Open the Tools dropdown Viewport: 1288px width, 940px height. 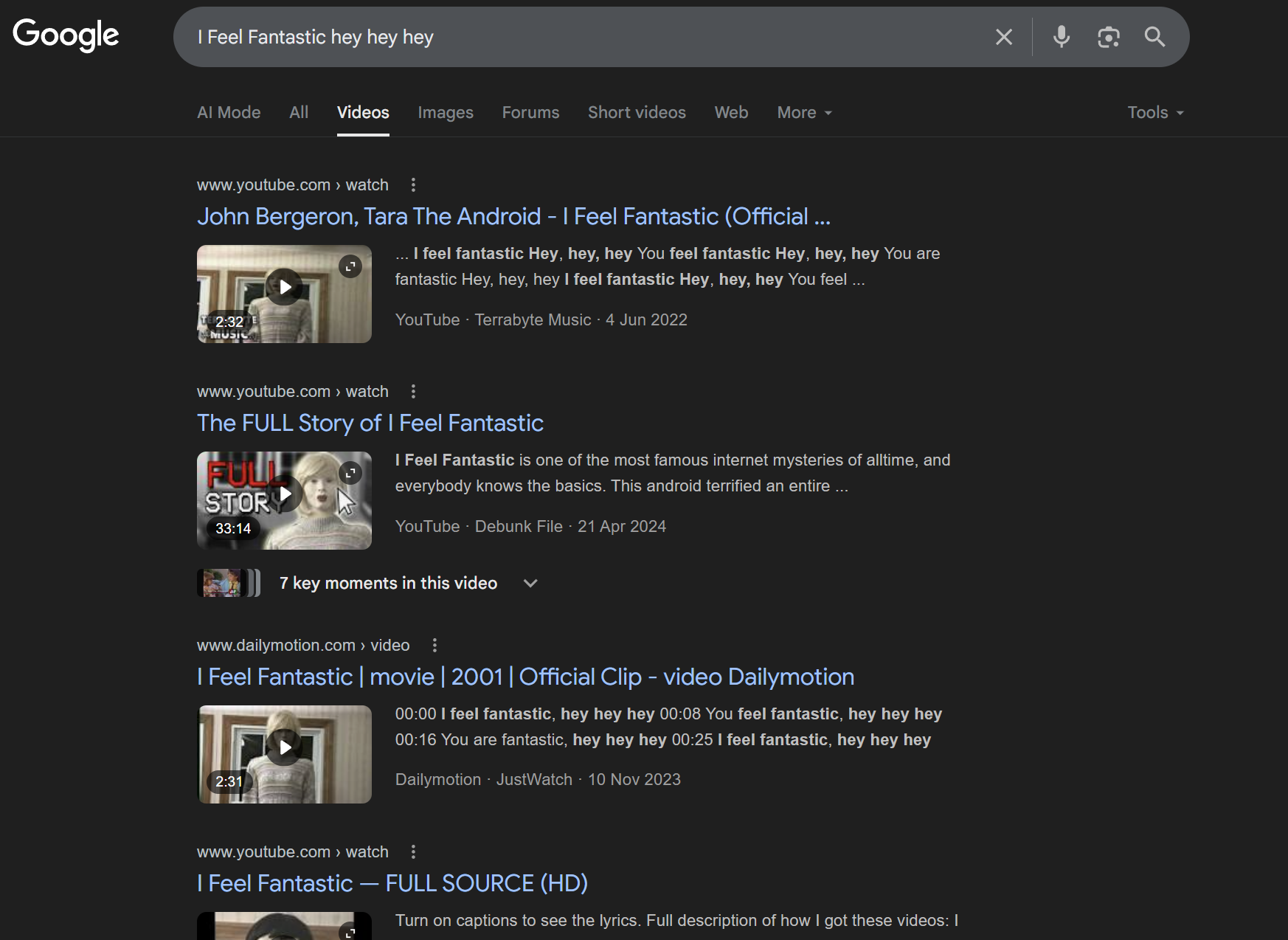[x=1154, y=113]
